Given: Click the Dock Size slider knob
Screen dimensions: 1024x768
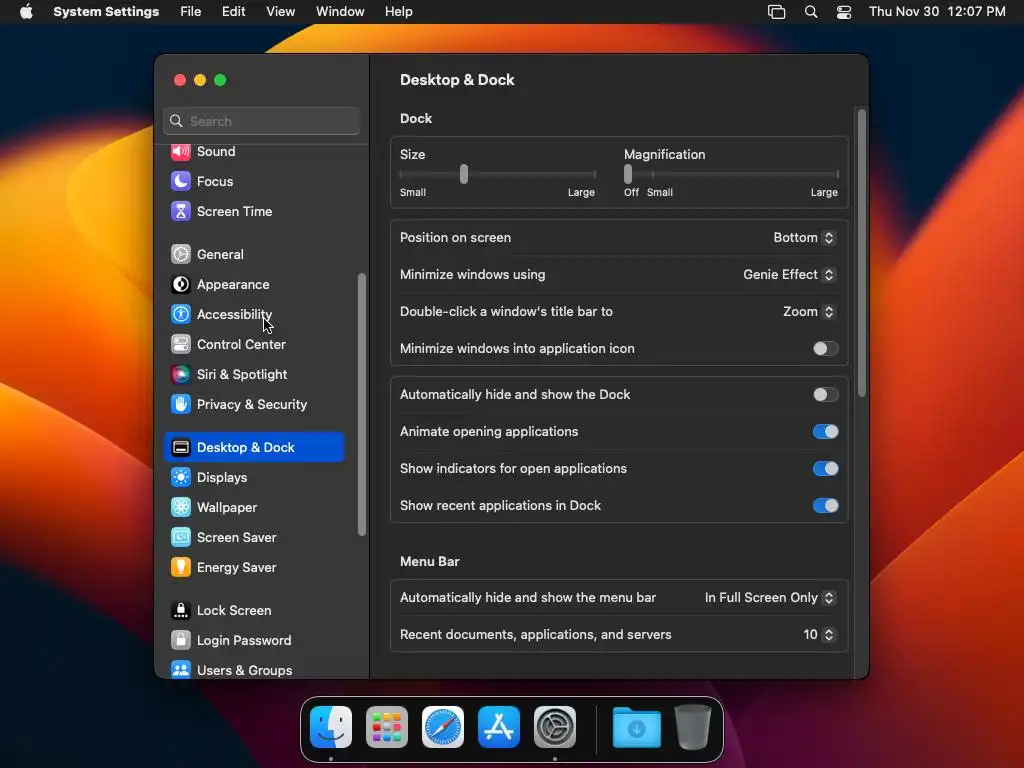Looking at the screenshot, I should click(x=464, y=174).
